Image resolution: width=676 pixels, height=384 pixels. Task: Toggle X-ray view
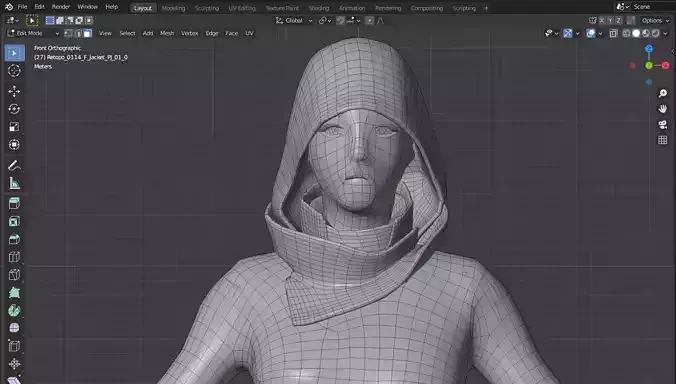point(613,33)
